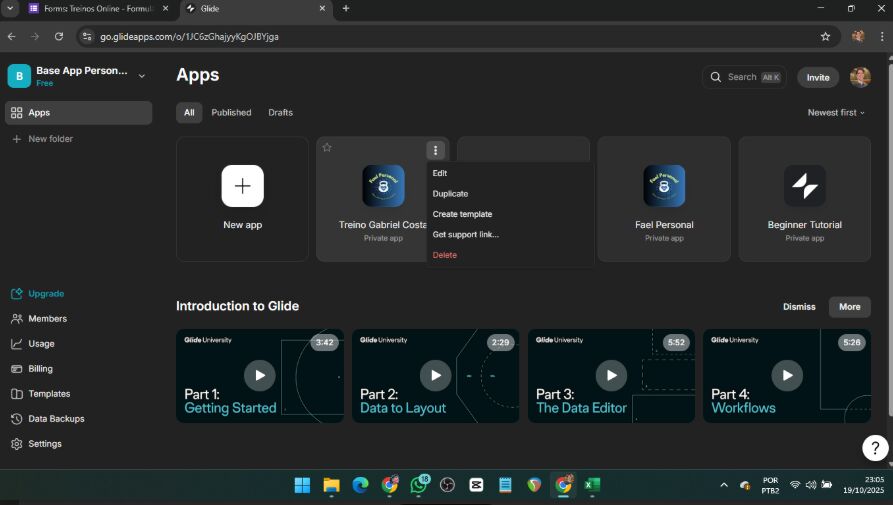Switch to the Published tab
The width and height of the screenshot is (893, 505).
coord(231,113)
